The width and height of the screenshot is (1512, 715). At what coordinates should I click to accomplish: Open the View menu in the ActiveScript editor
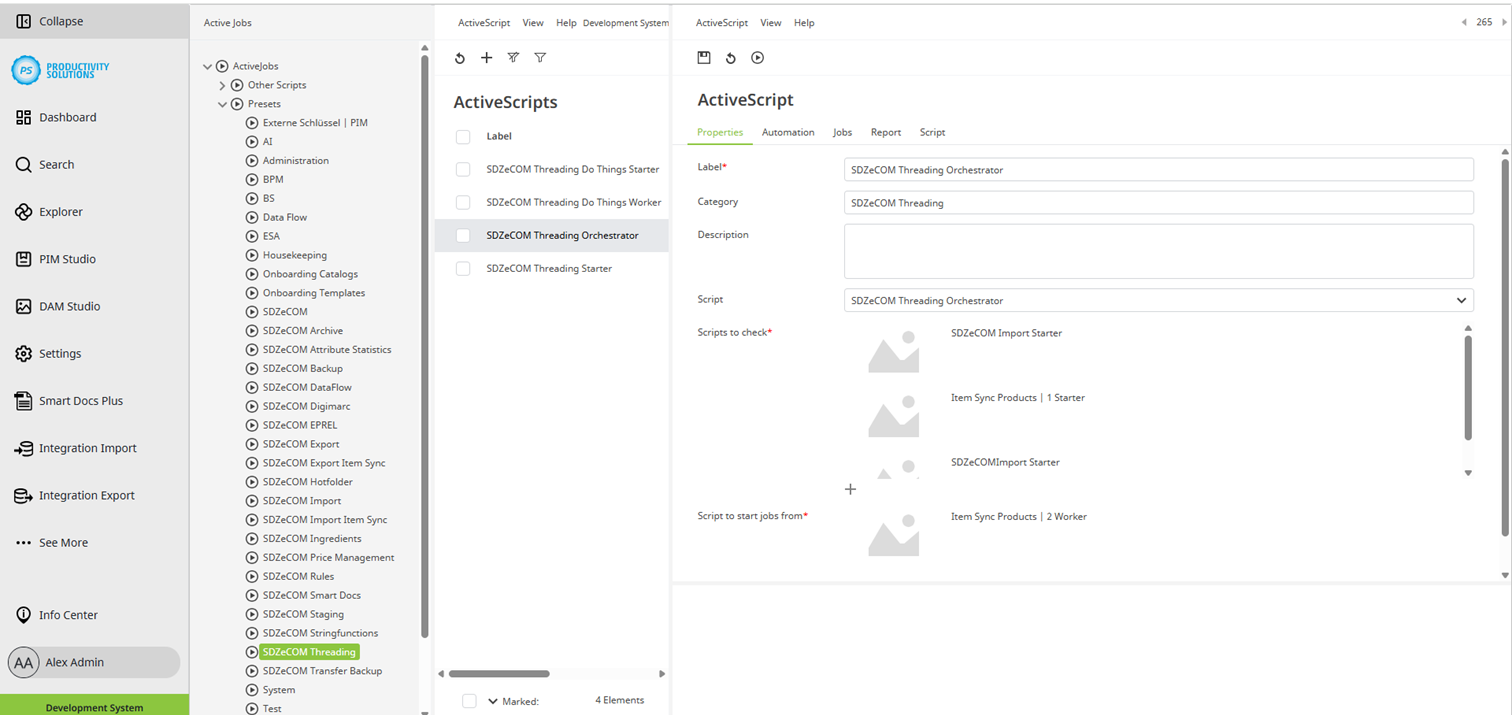(770, 22)
